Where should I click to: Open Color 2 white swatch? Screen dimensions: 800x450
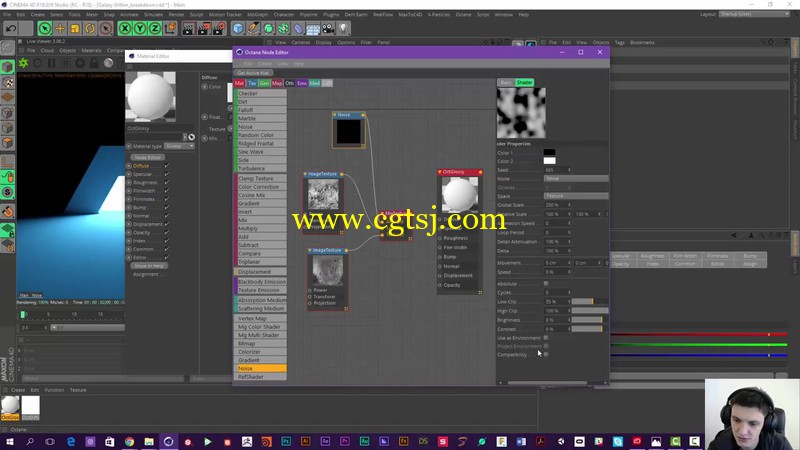pos(549,161)
